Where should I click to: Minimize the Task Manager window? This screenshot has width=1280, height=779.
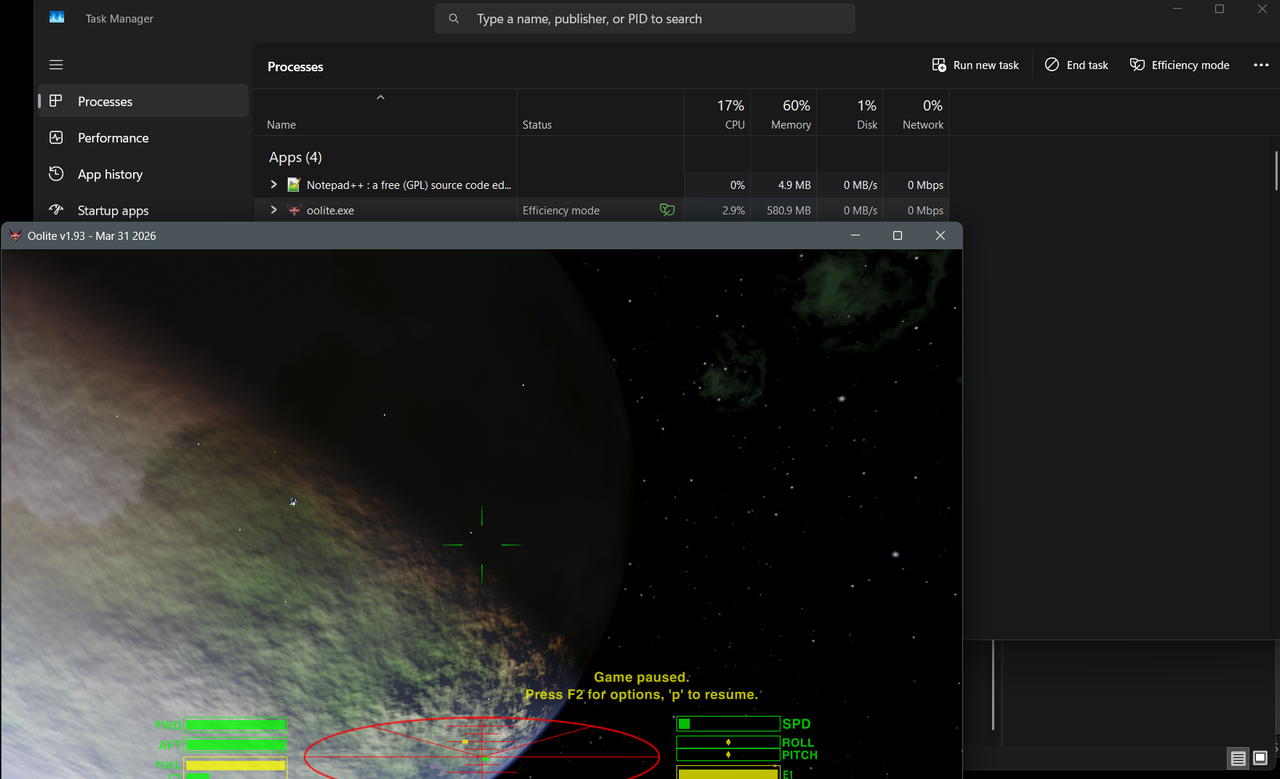1177,9
